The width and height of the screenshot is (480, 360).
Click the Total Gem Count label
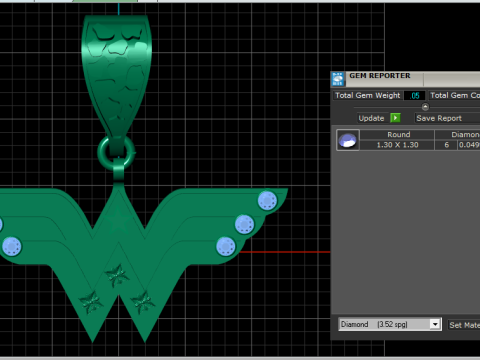tap(455, 95)
